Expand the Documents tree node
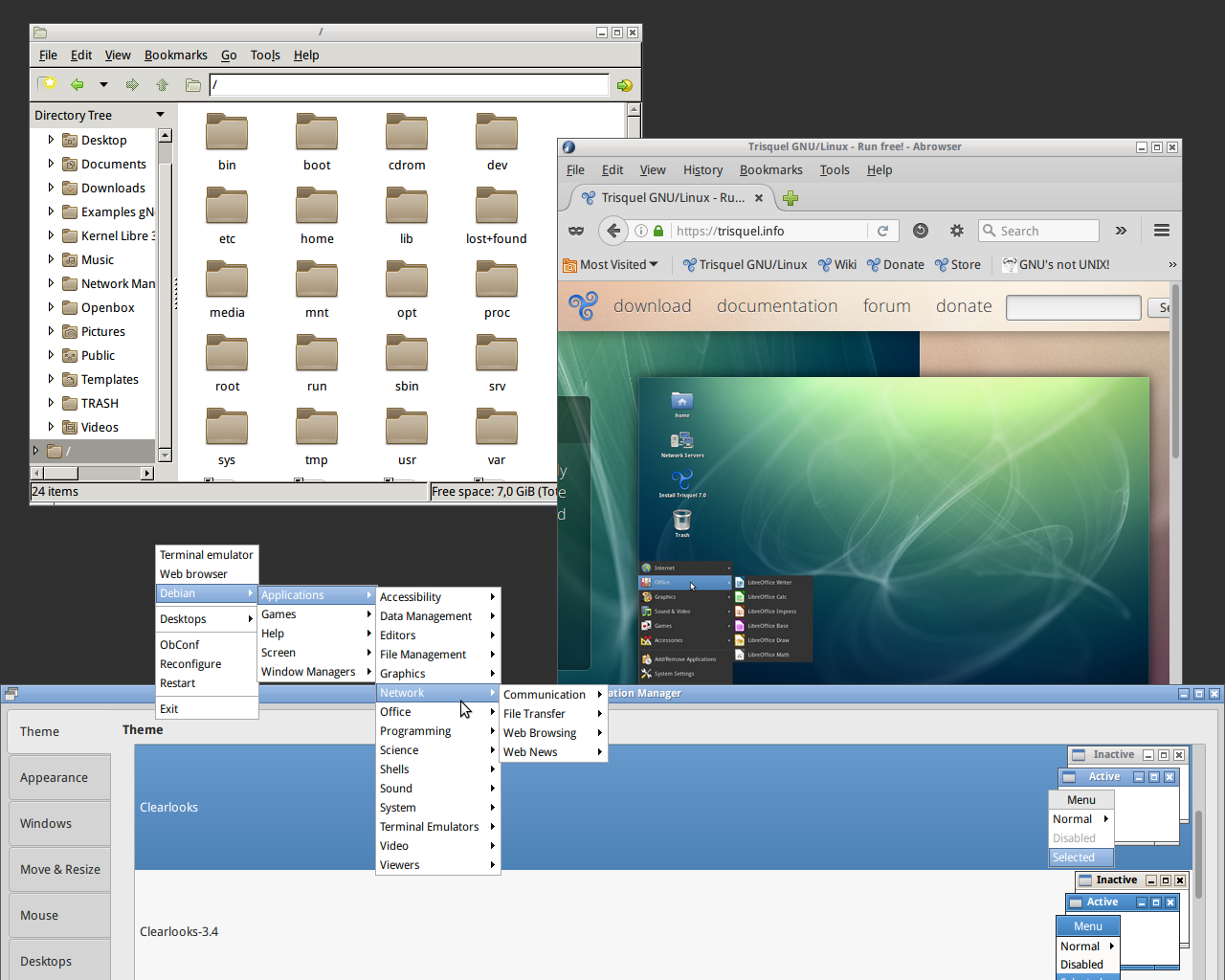Image resolution: width=1225 pixels, height=980 pixels. pyautogui.click(x=51, y=164)
